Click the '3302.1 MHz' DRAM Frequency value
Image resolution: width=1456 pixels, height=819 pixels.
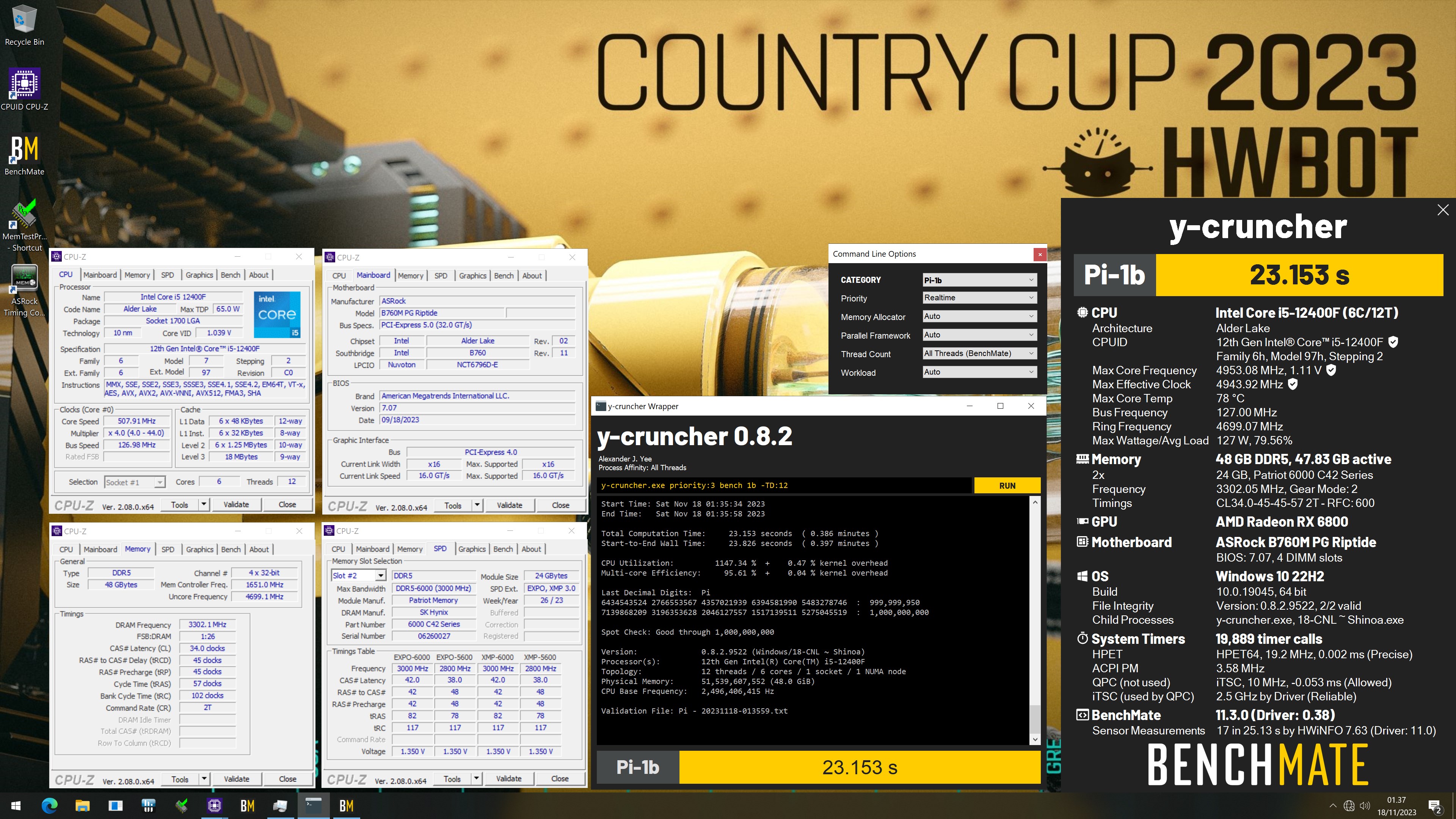[207, 624]
